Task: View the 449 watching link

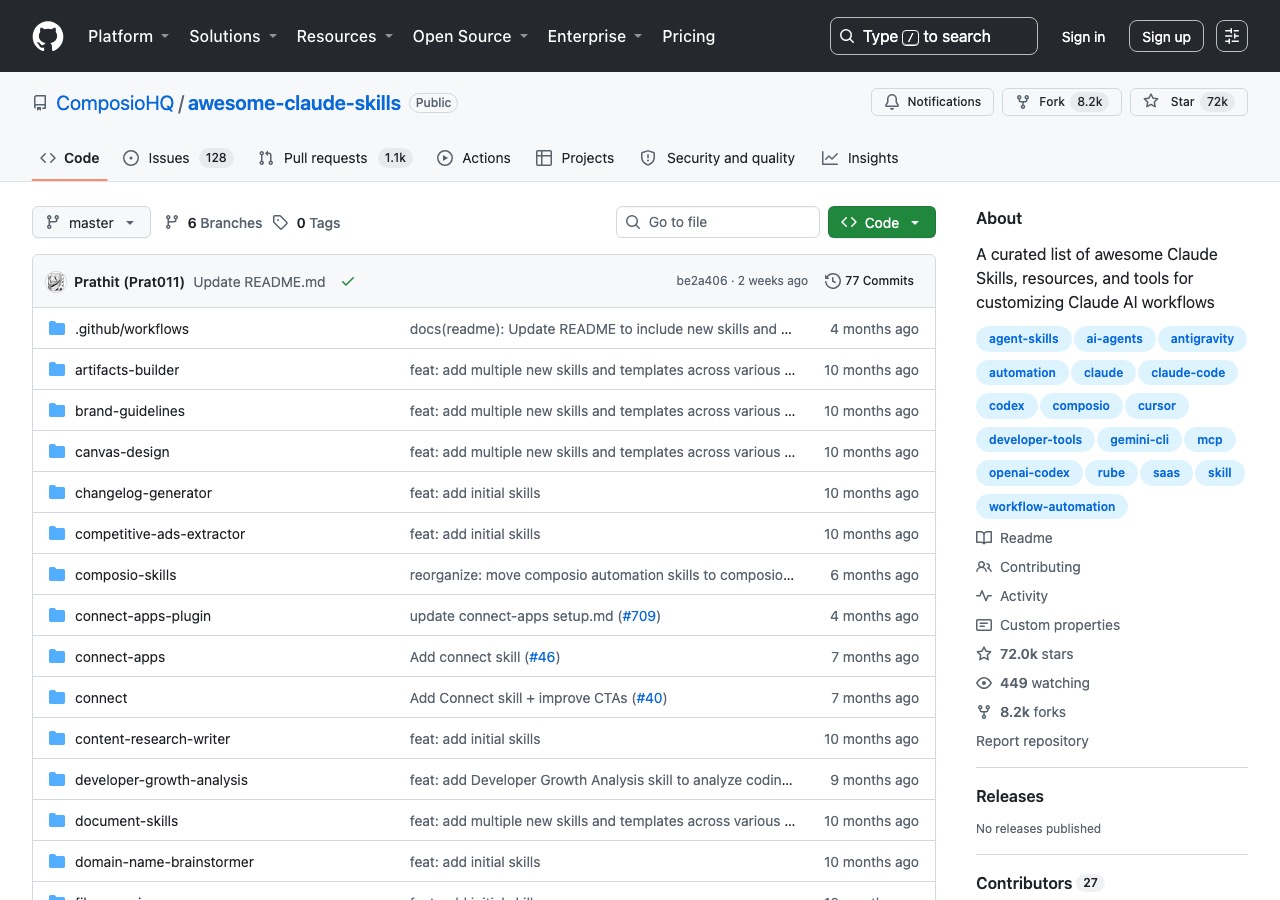Action: (x=1033, y=683)
